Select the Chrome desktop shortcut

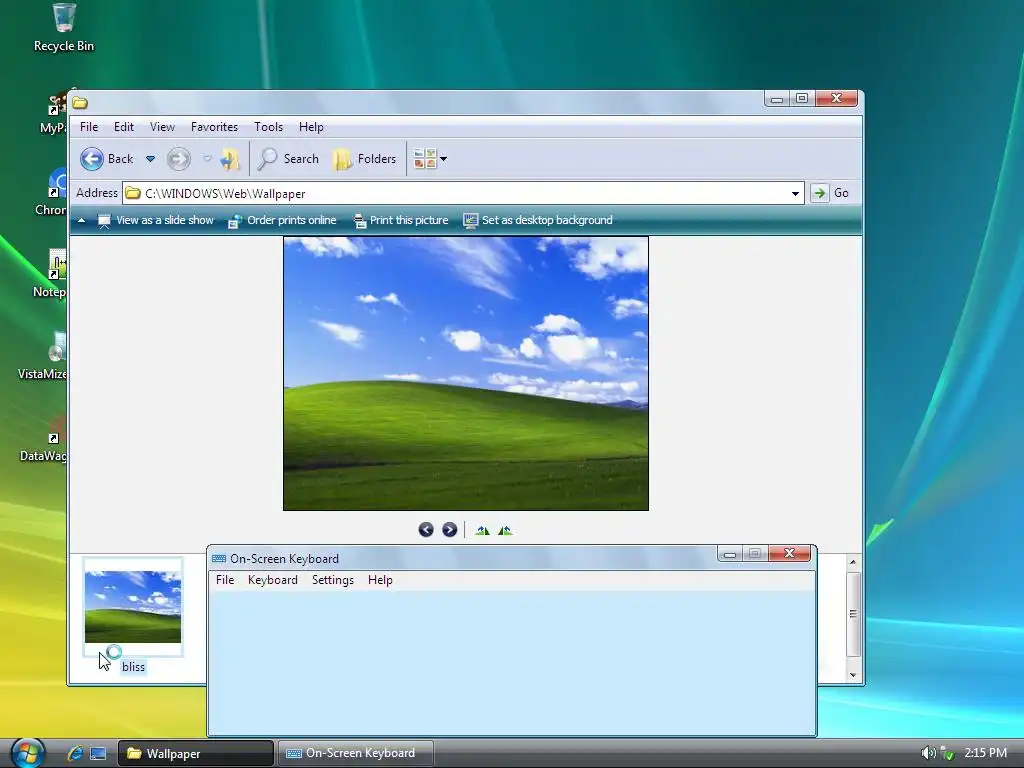click(51, 192)
